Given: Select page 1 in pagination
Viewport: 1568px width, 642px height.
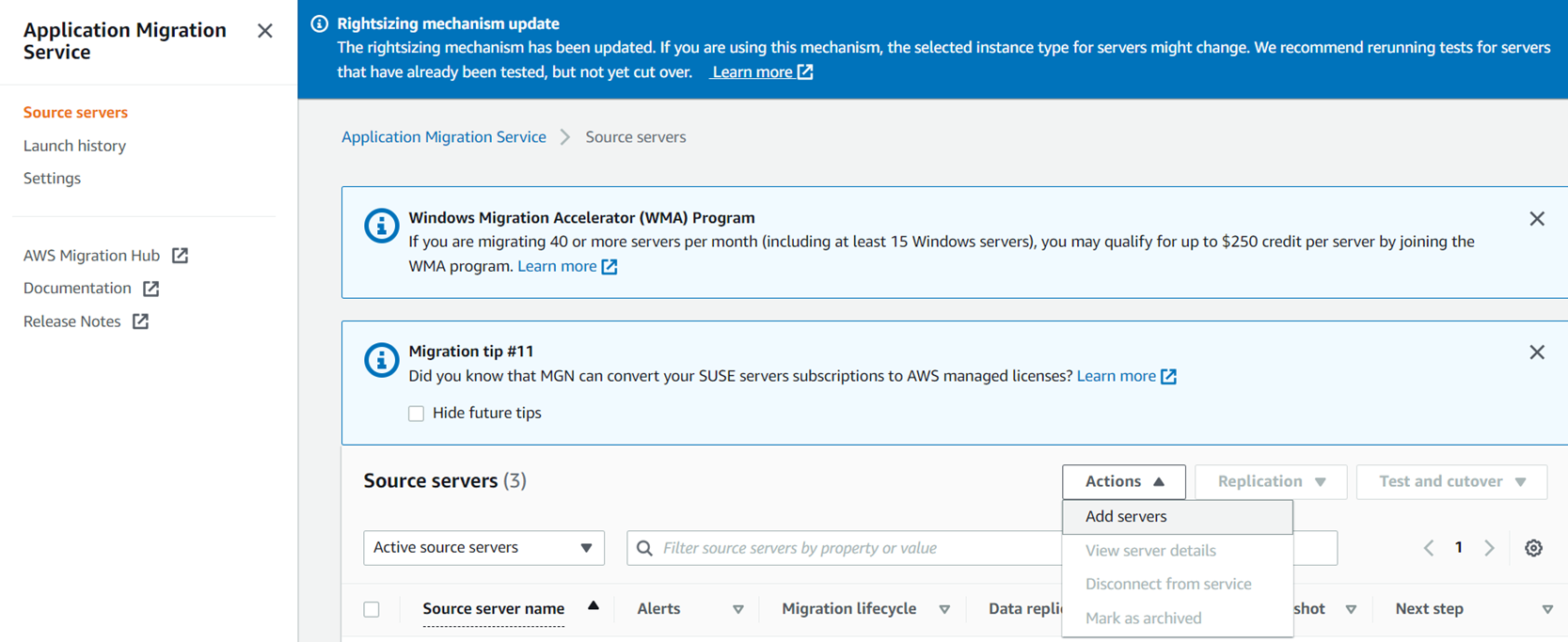Looking at the screenshot, I should tap(1459, 548).
